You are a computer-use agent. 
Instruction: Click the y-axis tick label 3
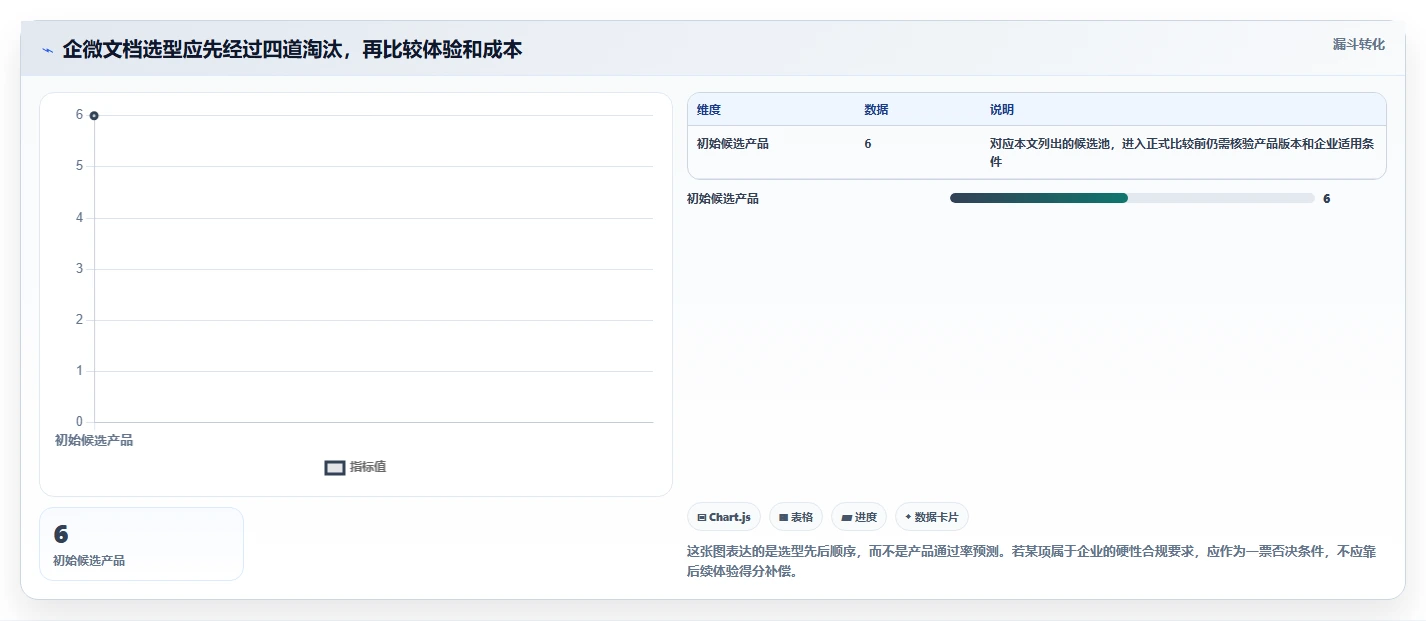coord(80,269)
